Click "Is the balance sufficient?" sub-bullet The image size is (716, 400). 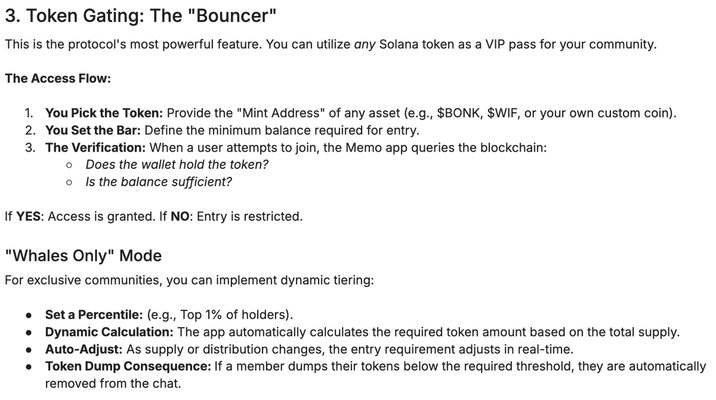pos(158,181)
